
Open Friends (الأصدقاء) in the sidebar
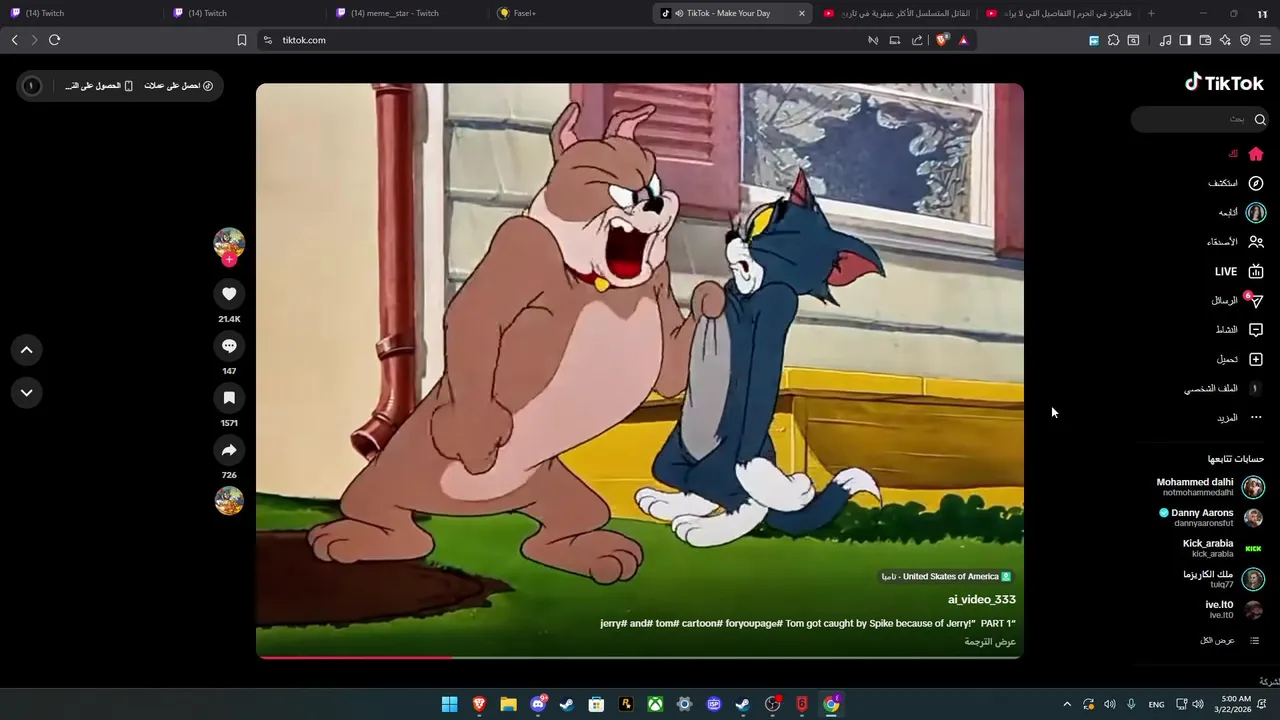pyautogui.click(x=1235, y=242)
